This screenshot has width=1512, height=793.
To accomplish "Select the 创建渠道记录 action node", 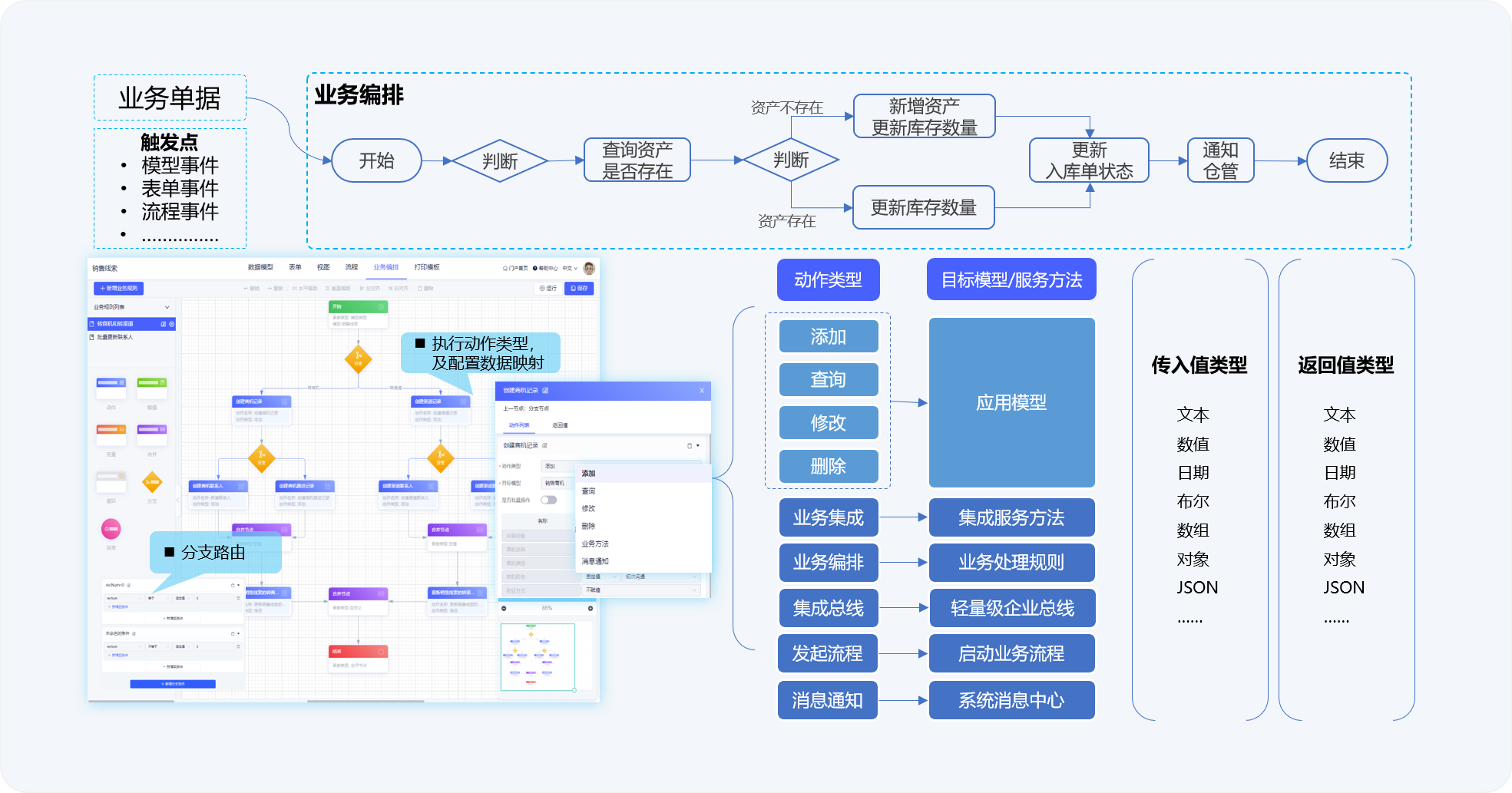I will point(441,410).
